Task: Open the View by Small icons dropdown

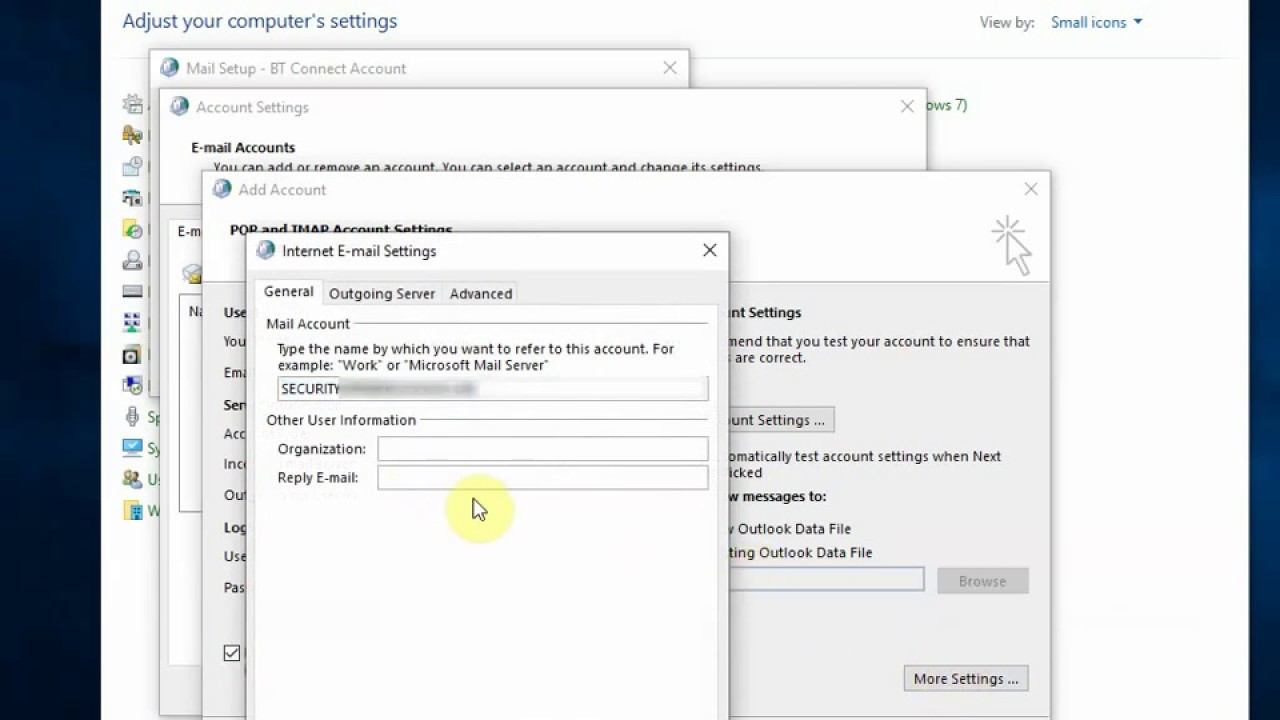Action: [1096, 22]
